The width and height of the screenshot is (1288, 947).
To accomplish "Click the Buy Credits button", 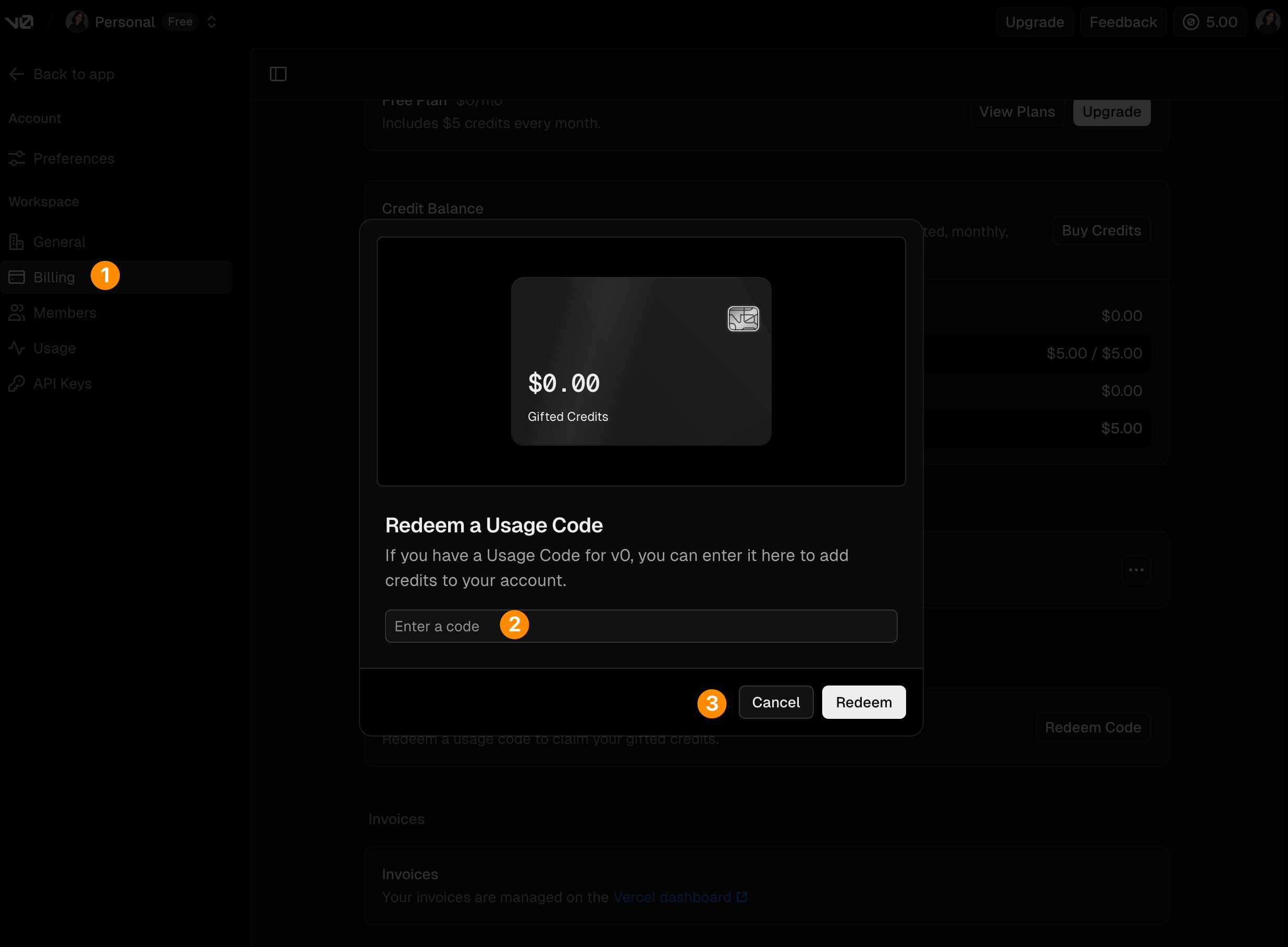I will 1101,230.
